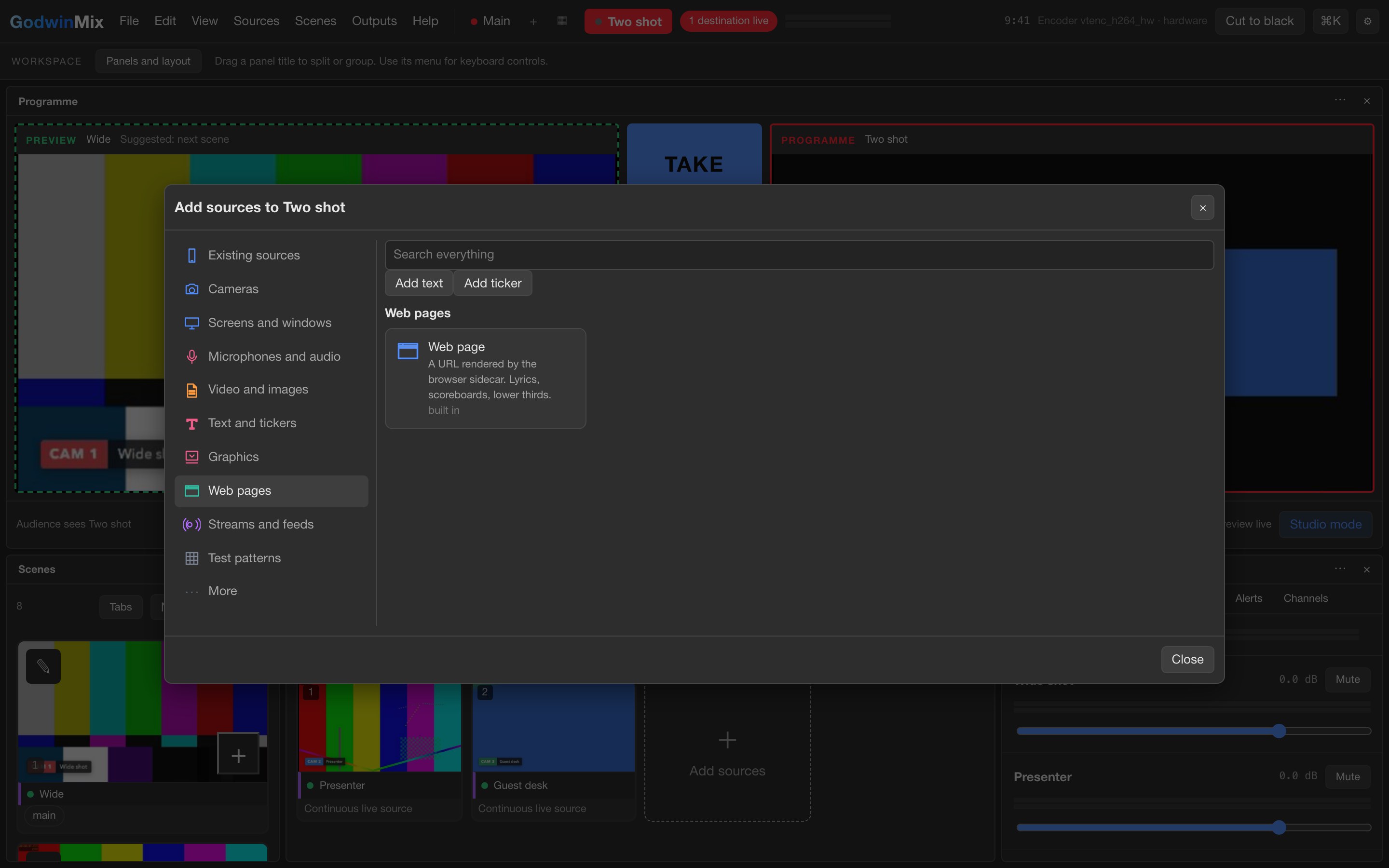Click the grid icon beside plus
1389x868 pixels.
(562, 21)
